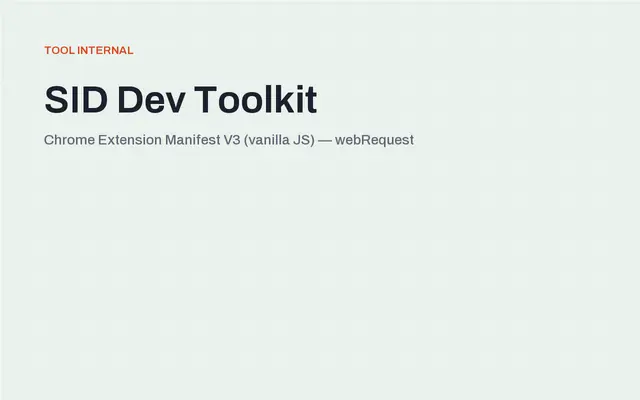Click the word "Toolkit" in the title

pos(256,100)
